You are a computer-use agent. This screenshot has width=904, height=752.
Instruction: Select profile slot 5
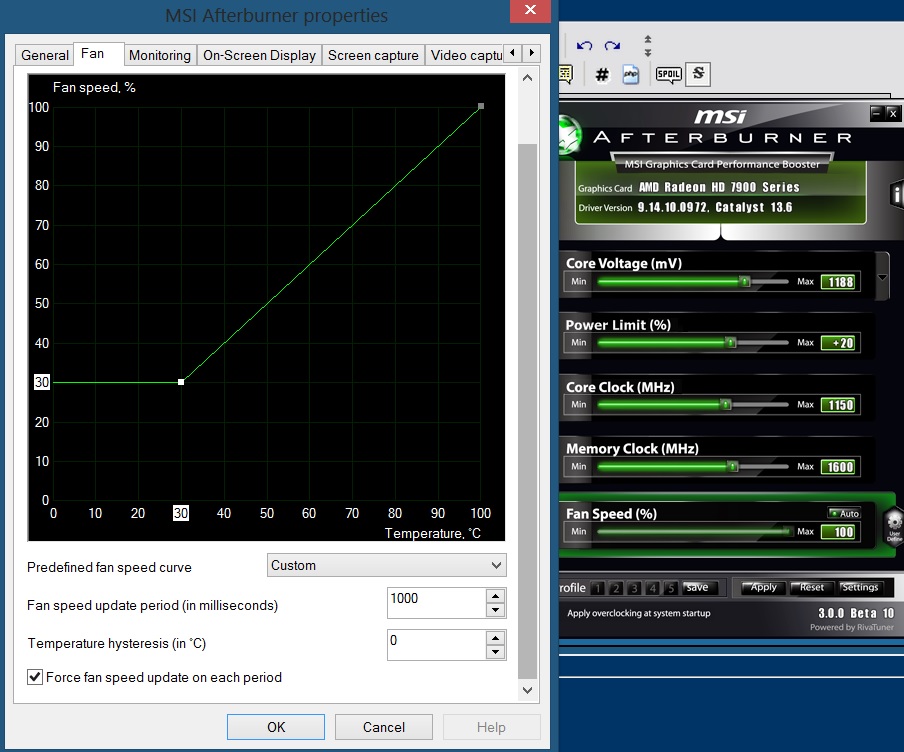coord(671,588)
